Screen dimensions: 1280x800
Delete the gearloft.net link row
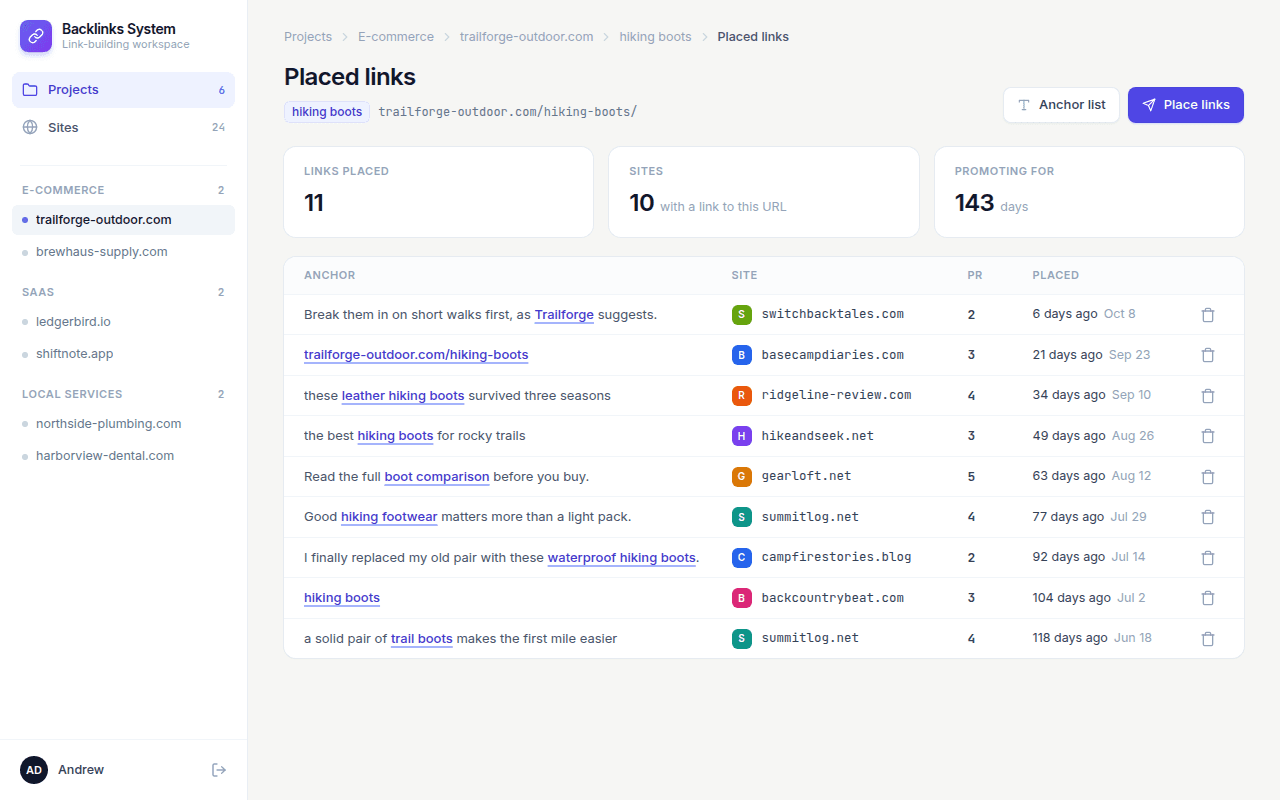(1207, 477)
